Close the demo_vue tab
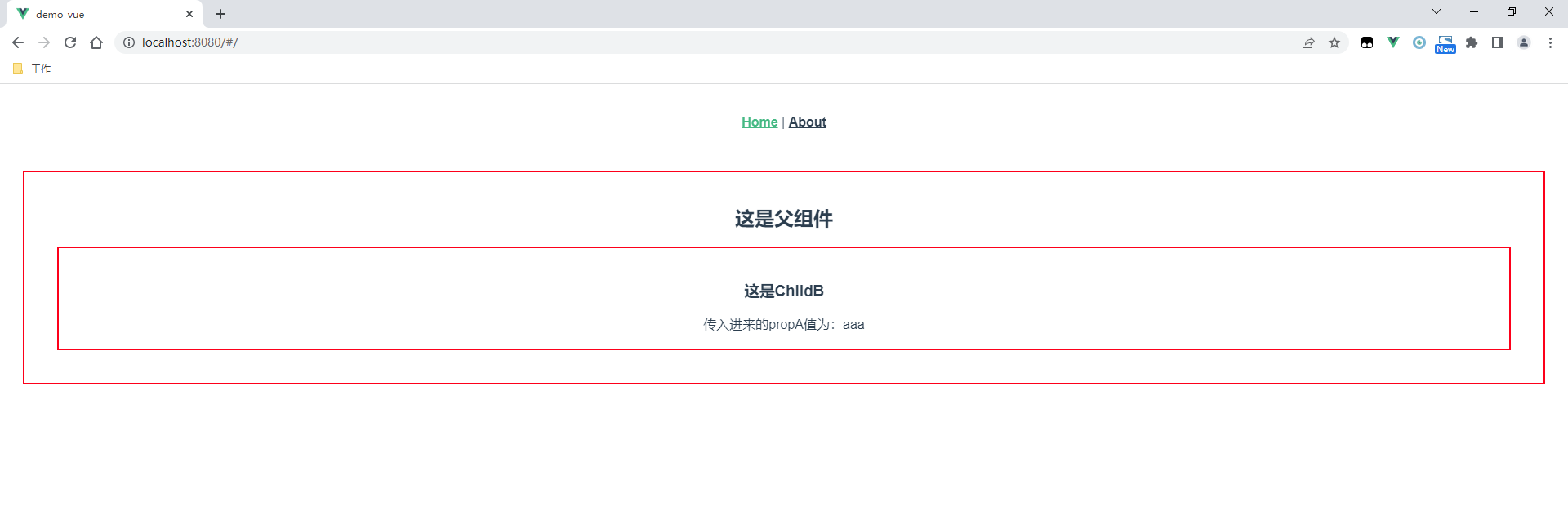The width and height of the screenshot is (1568, 520). coord(189,14)
